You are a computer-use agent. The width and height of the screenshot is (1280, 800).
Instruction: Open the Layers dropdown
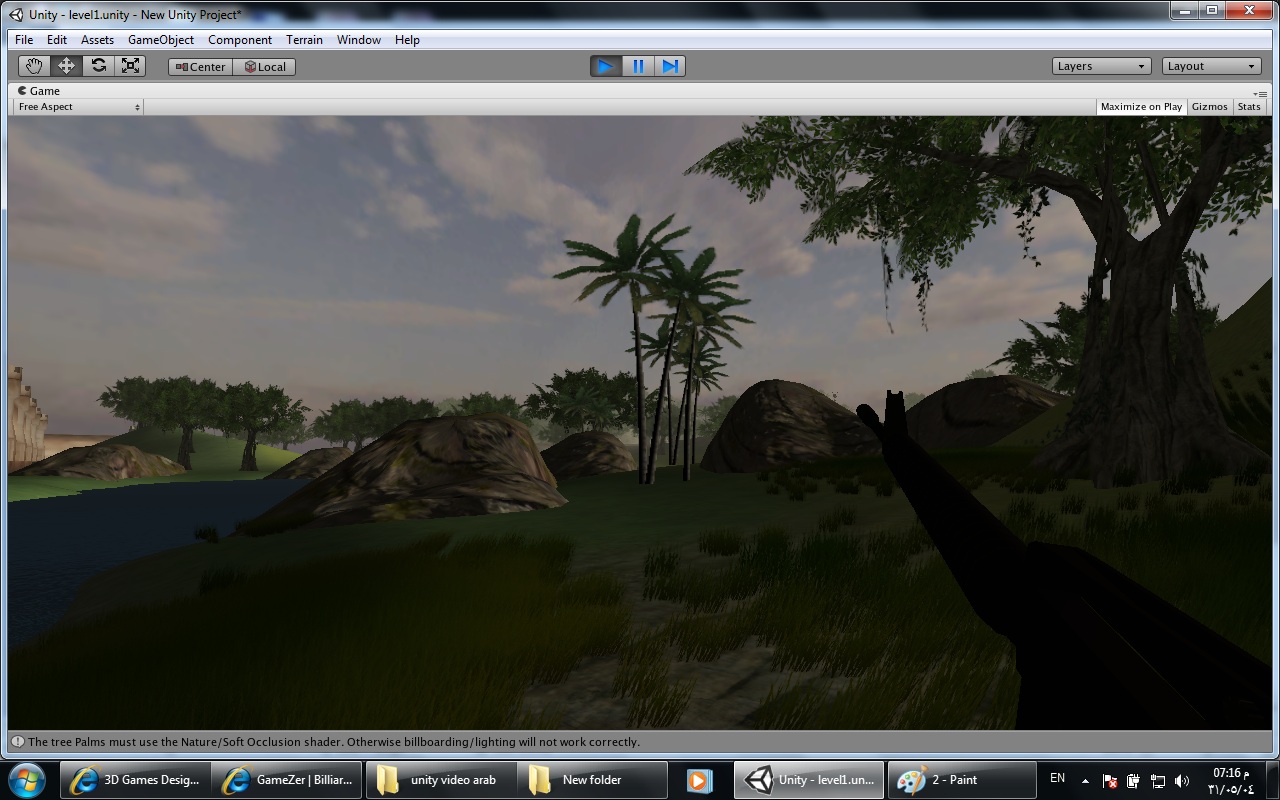(x=1102, y=66)
